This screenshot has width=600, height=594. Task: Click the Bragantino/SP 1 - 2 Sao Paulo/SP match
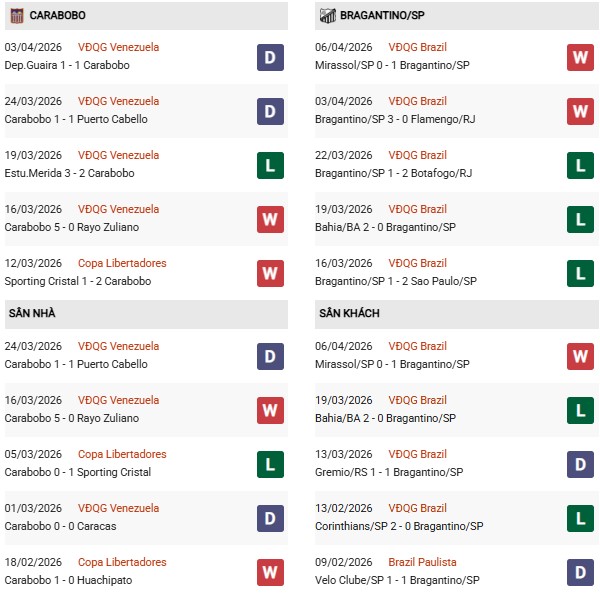coord(395,281)
